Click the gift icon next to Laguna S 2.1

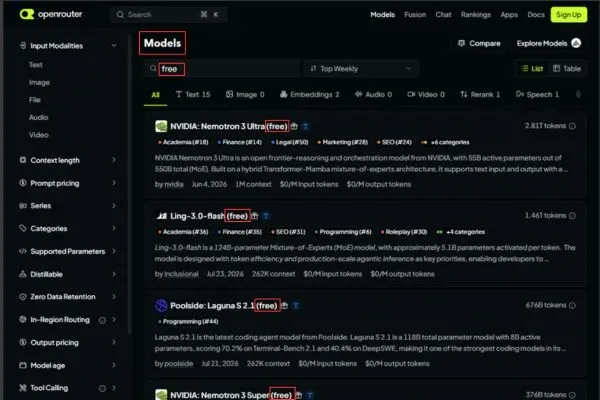coord(284,305)
